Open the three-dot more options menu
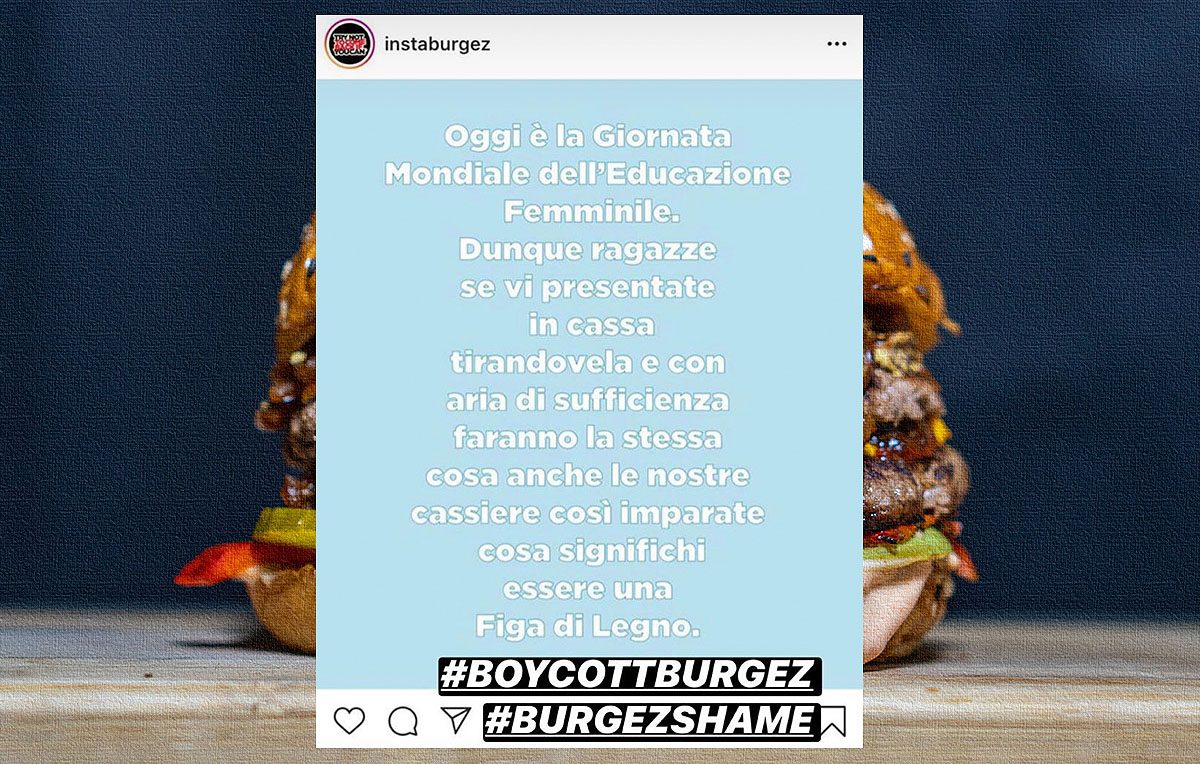 836,44
